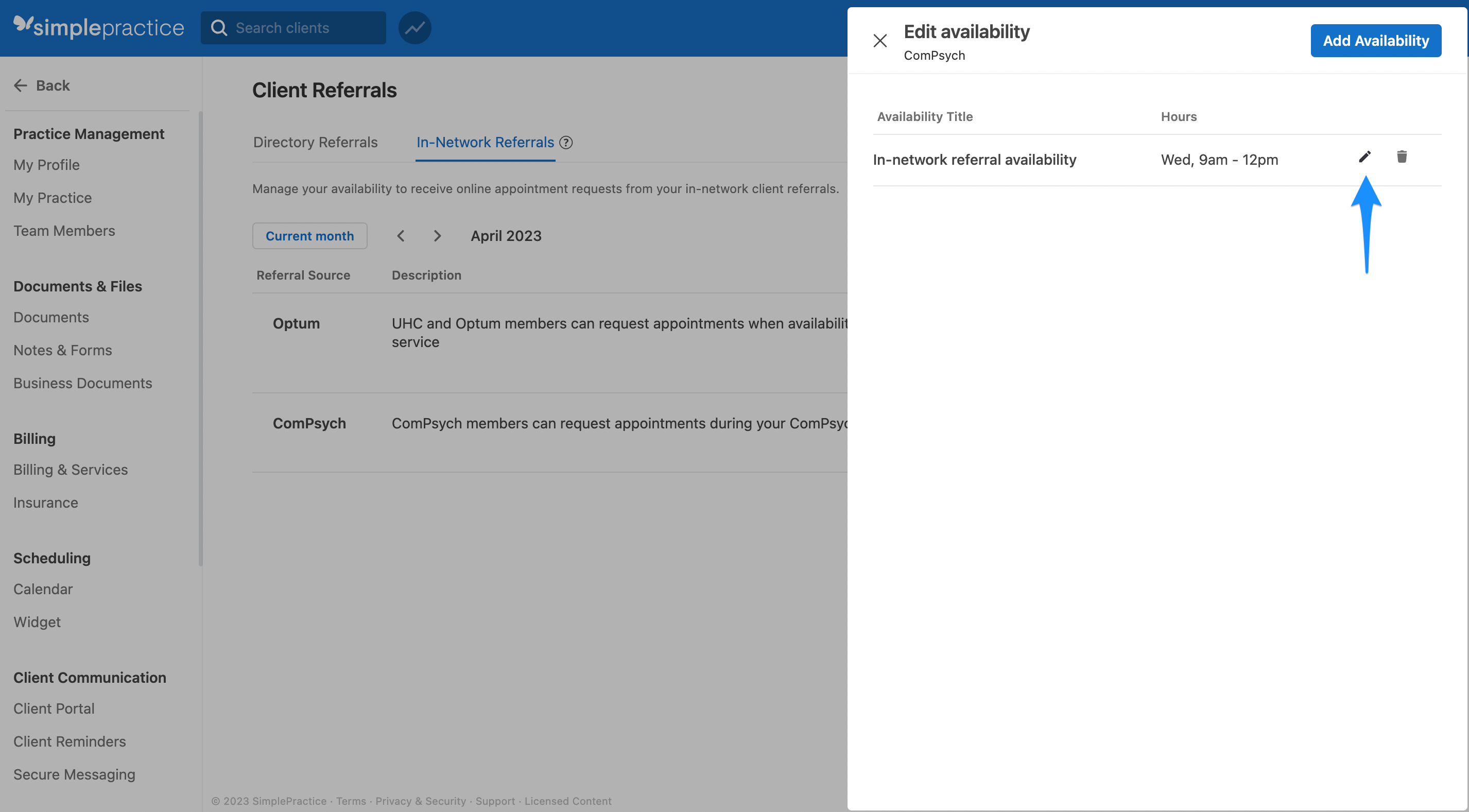This screenshot has height=812, width=1469.
Task: Click the Description column header
Action: [x=426, y=275]
